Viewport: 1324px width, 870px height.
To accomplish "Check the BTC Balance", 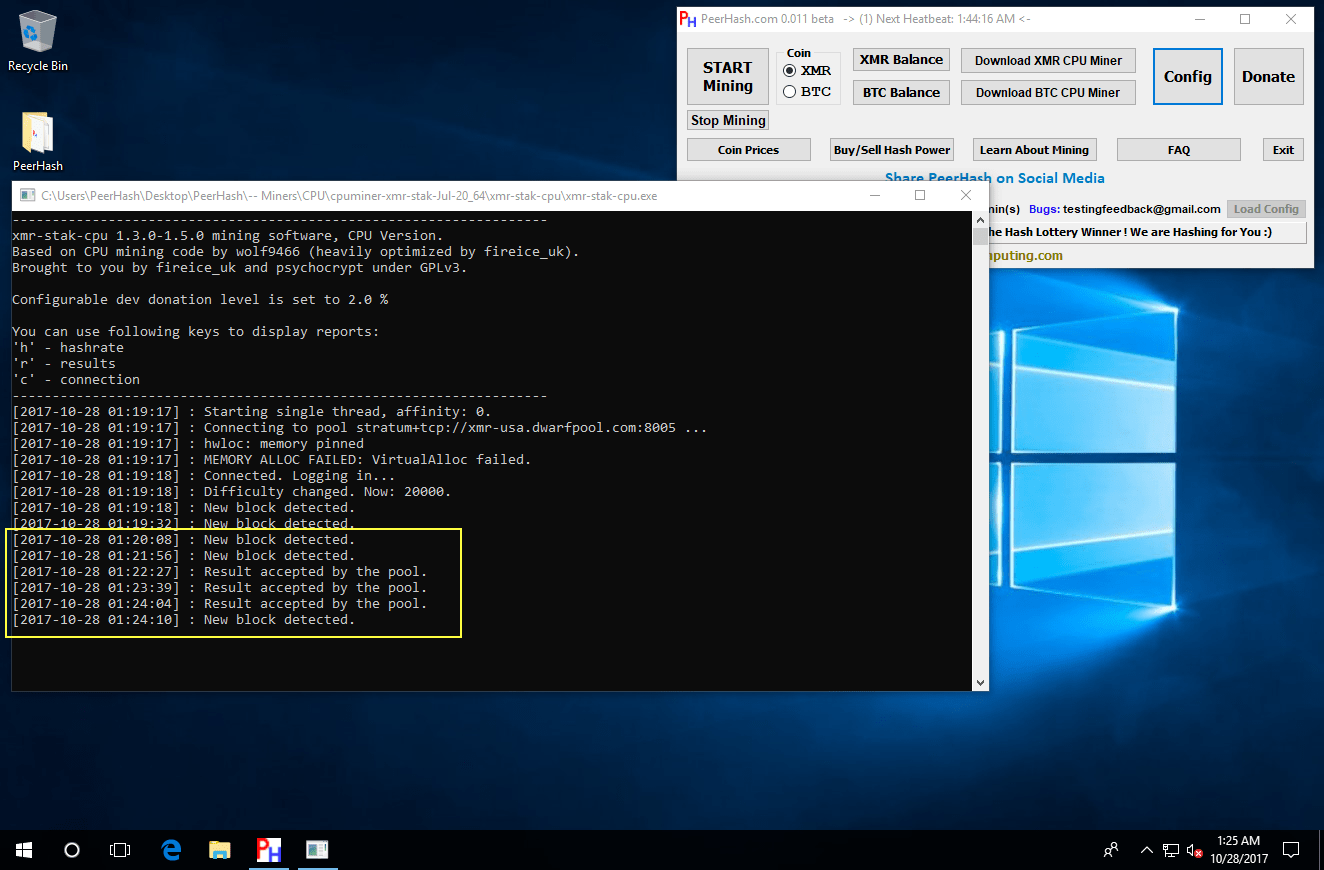I will (901, 92).
